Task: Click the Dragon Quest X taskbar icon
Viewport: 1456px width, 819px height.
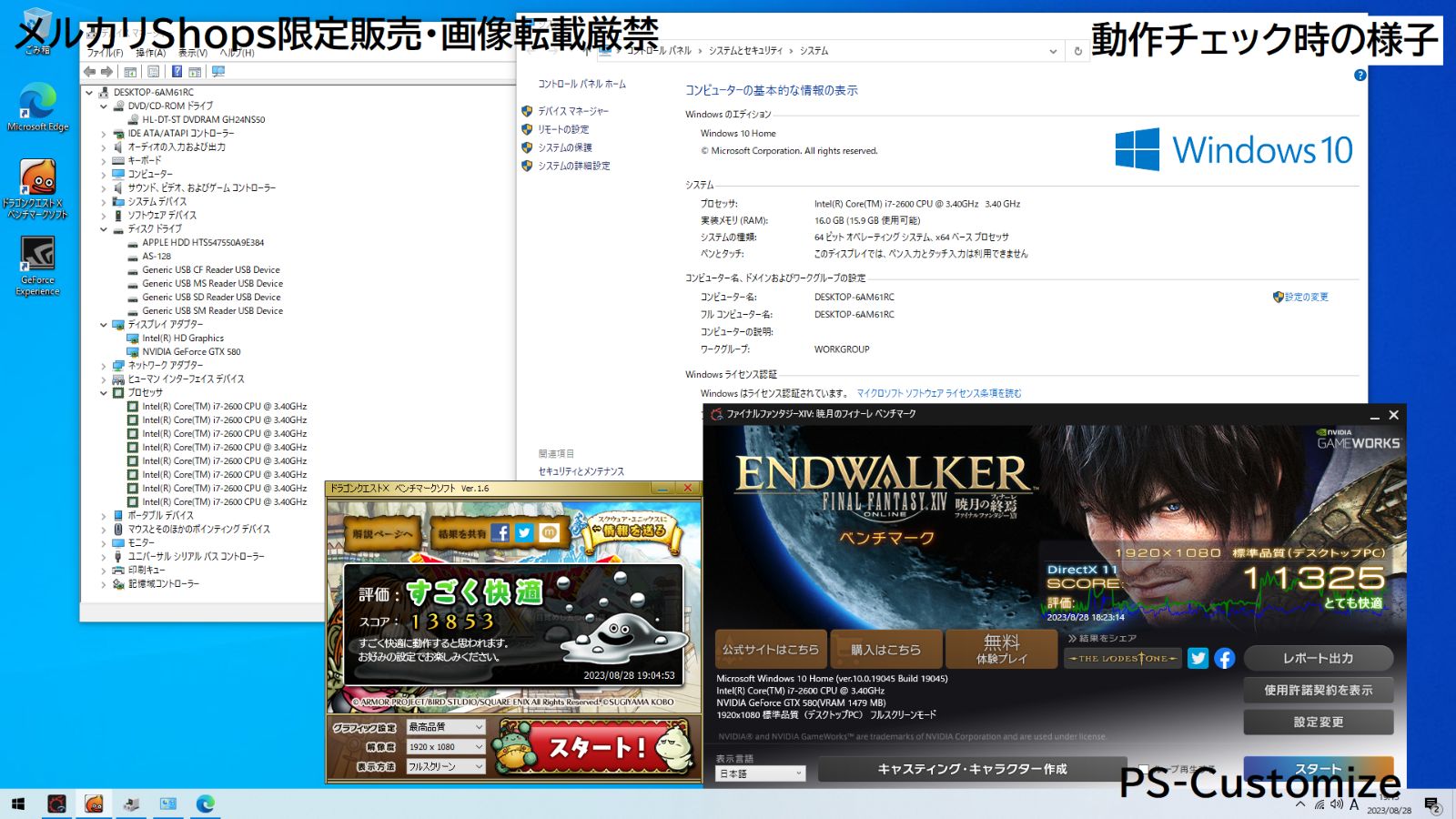Action: pyautogui.click(x=94, y=804)
